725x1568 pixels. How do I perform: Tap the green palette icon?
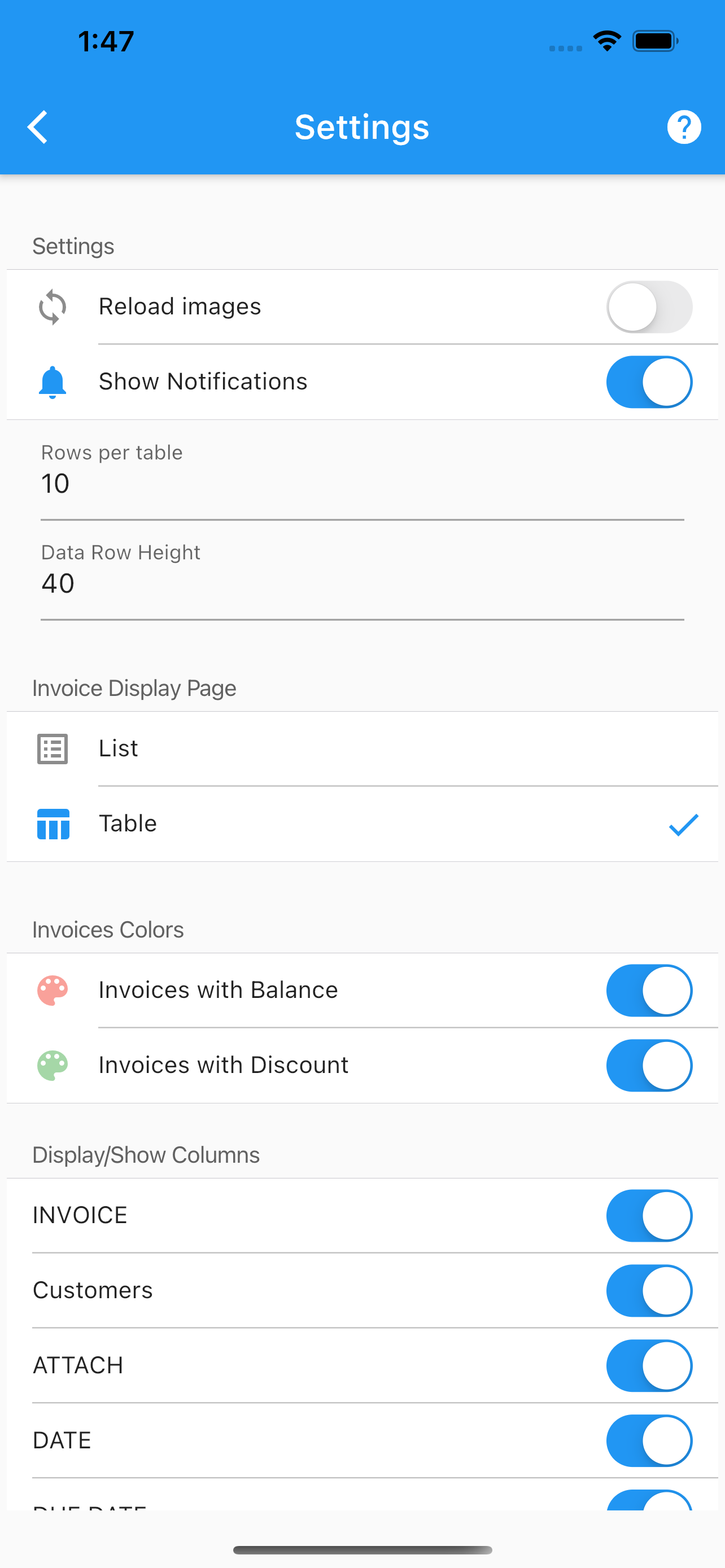(53, 1065)
